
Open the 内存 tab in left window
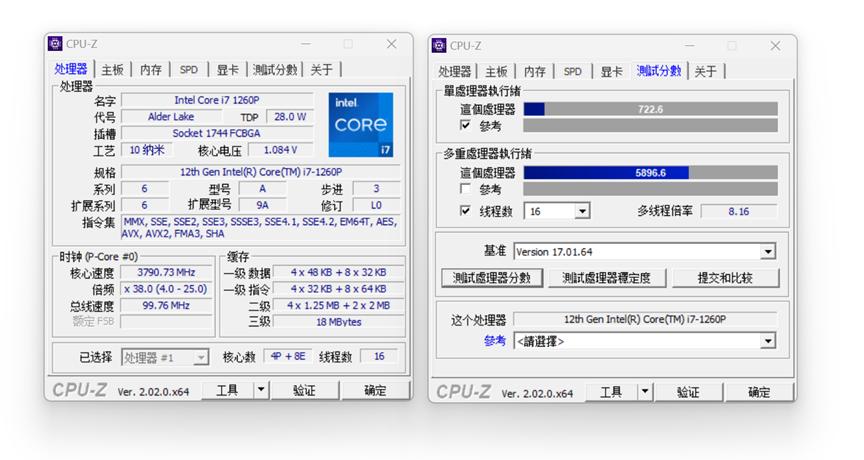150,69
